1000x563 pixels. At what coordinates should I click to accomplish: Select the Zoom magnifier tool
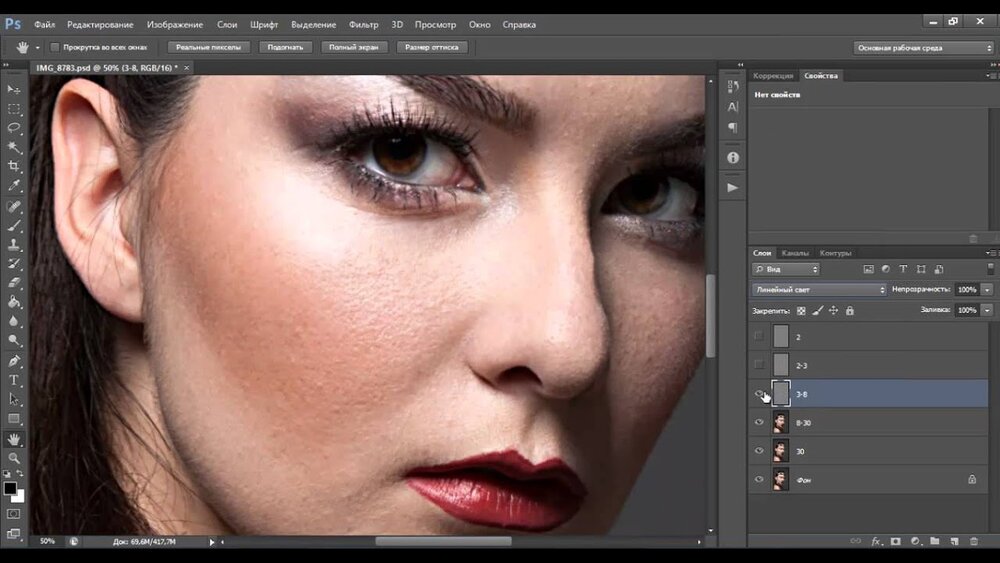(x=14, y=457)
